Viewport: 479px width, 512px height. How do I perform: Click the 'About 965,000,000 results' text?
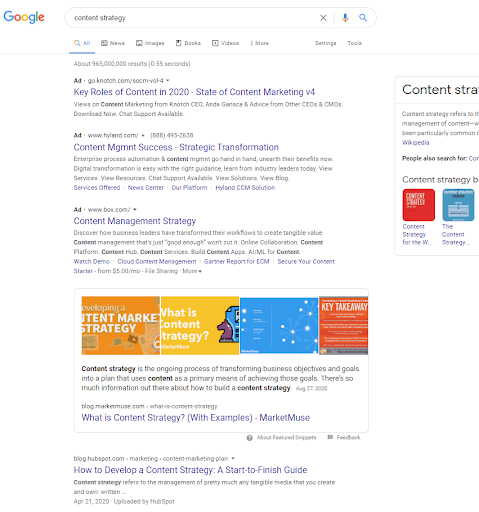coord(132,64)
